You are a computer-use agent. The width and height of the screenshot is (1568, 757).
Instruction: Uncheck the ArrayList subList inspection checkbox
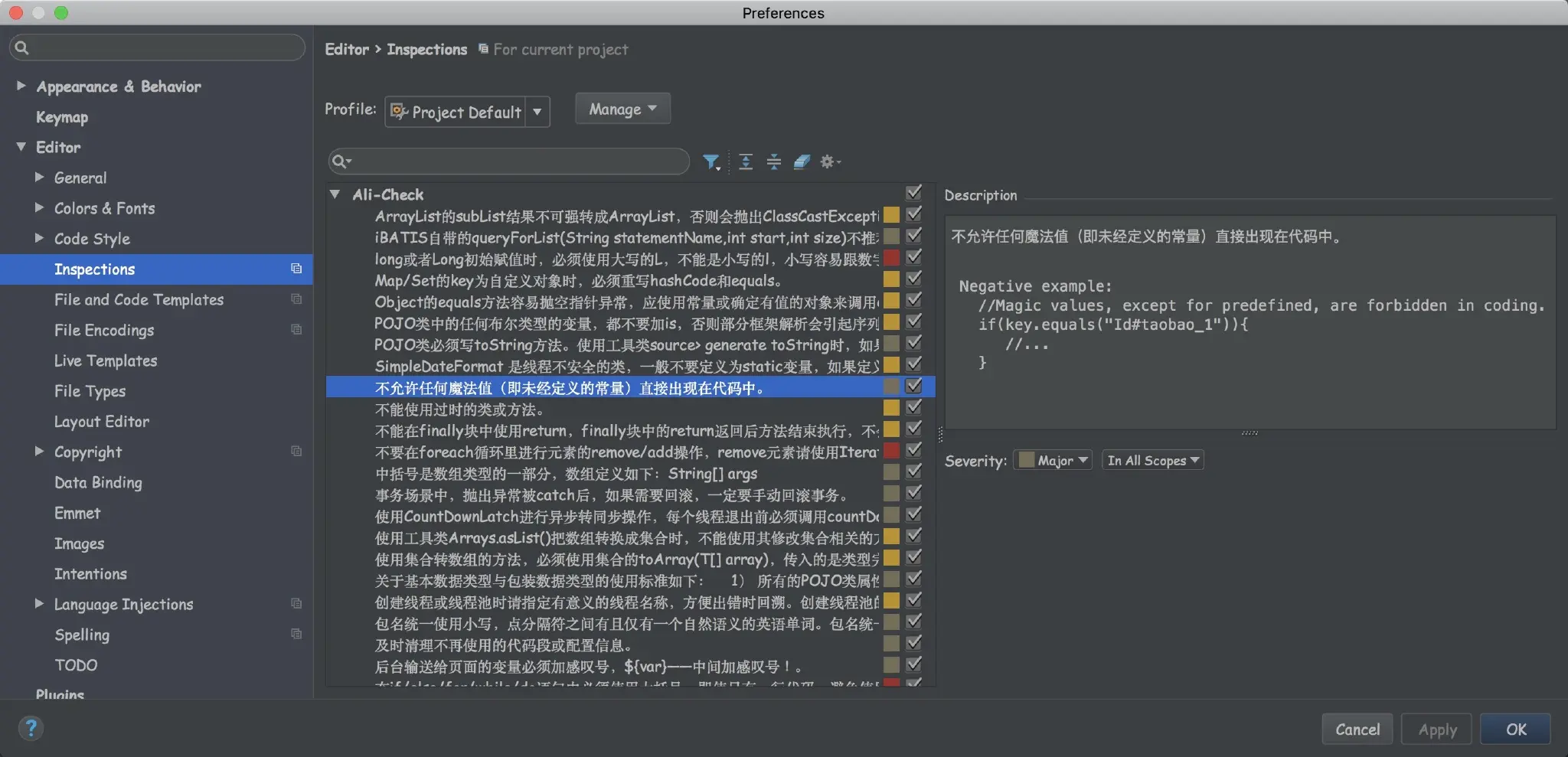[x=913, y=214]
